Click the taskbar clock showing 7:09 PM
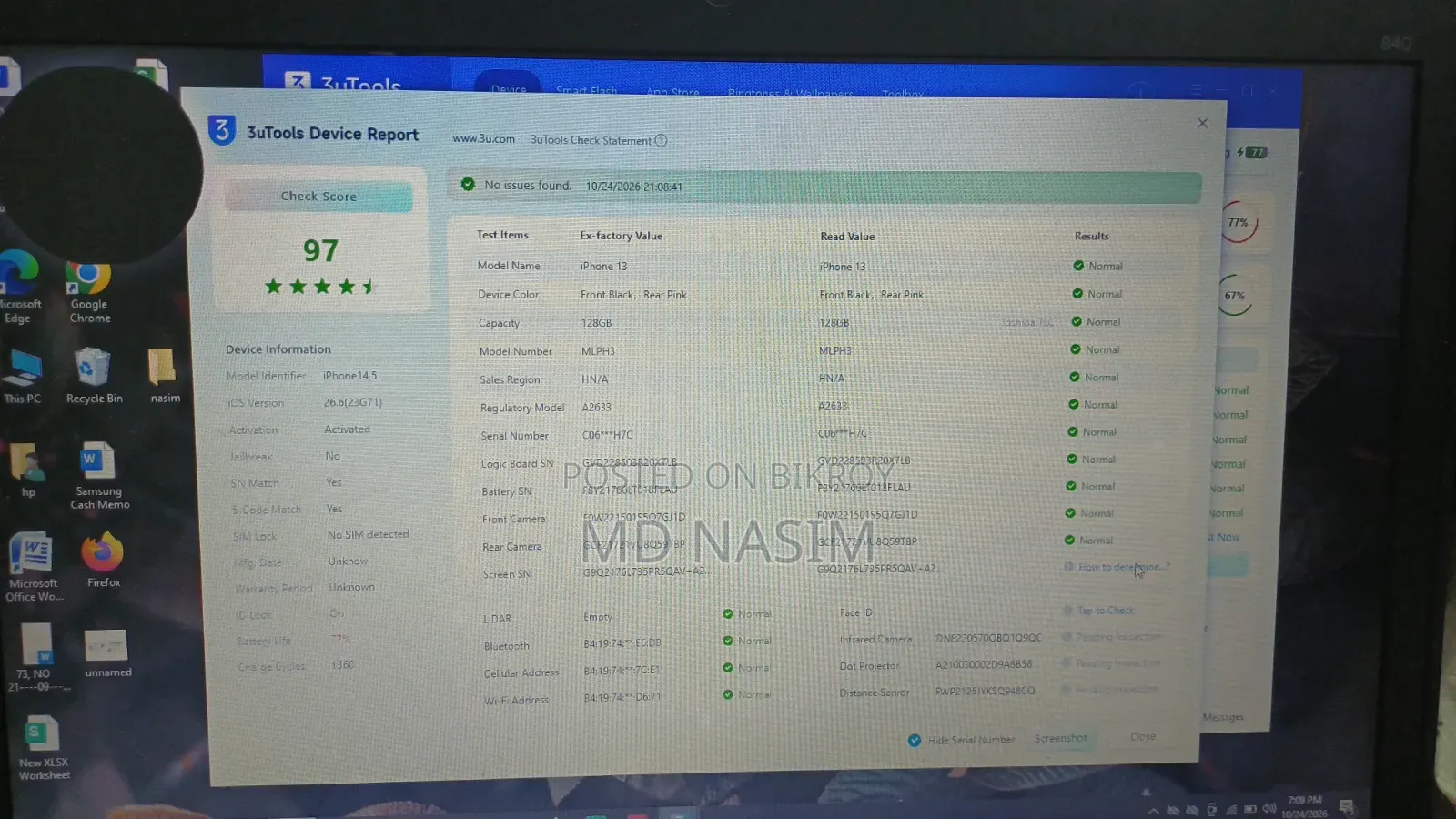Image resolution: width=1456 pixels, height=819 pixels. [x=1304, y=806]
